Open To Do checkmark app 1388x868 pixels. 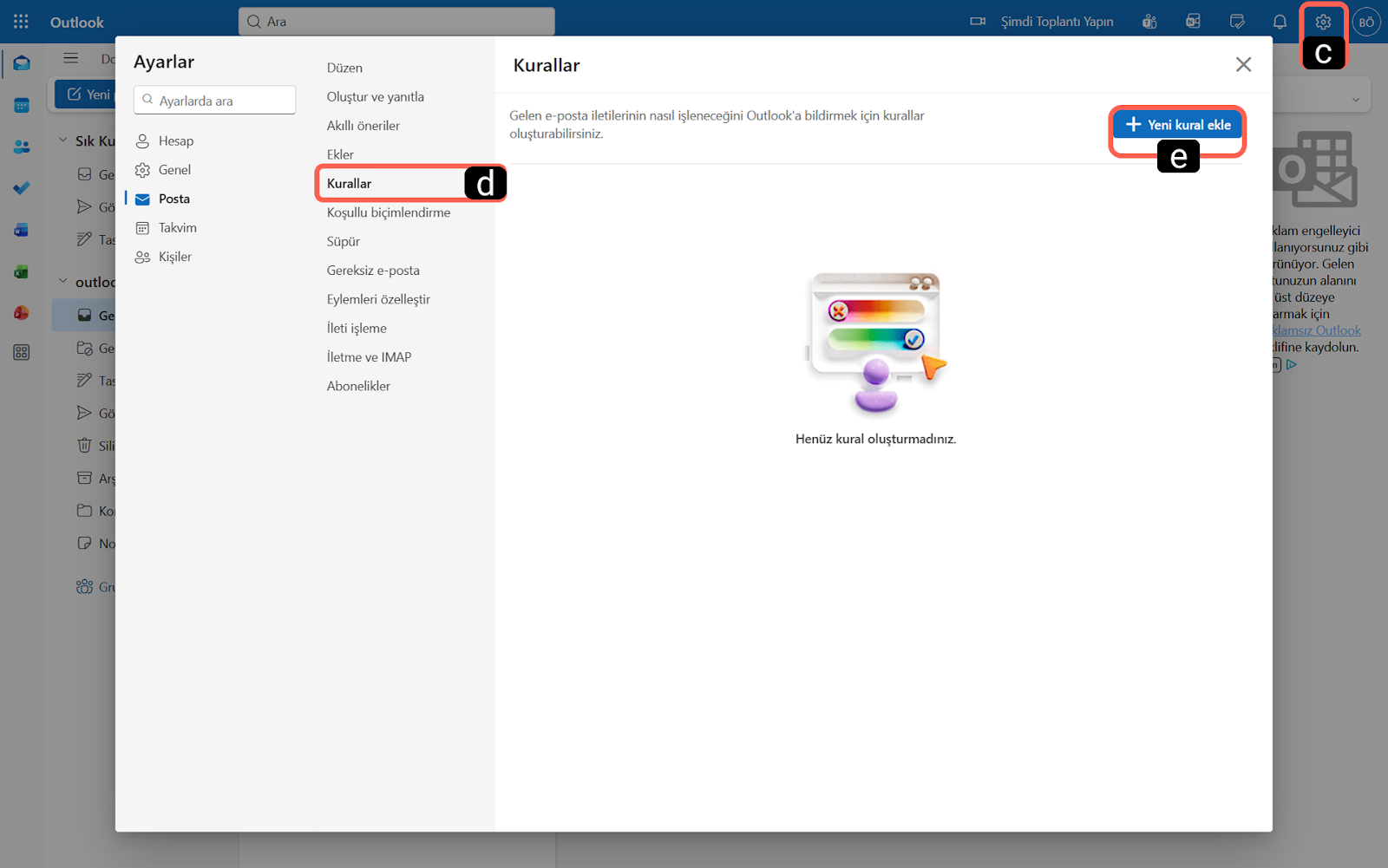point(22,188)
